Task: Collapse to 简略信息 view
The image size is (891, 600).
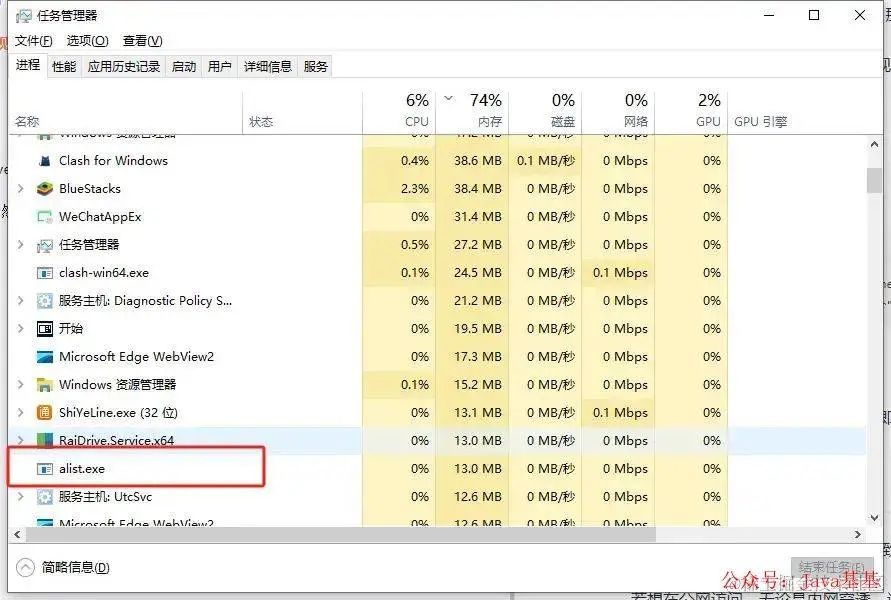Action: click(x=63, y=568)
